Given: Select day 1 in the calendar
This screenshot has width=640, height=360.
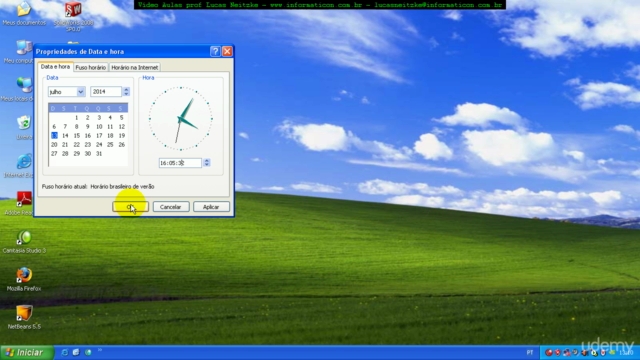Looking at the screenshot, I should pos(76,118).
